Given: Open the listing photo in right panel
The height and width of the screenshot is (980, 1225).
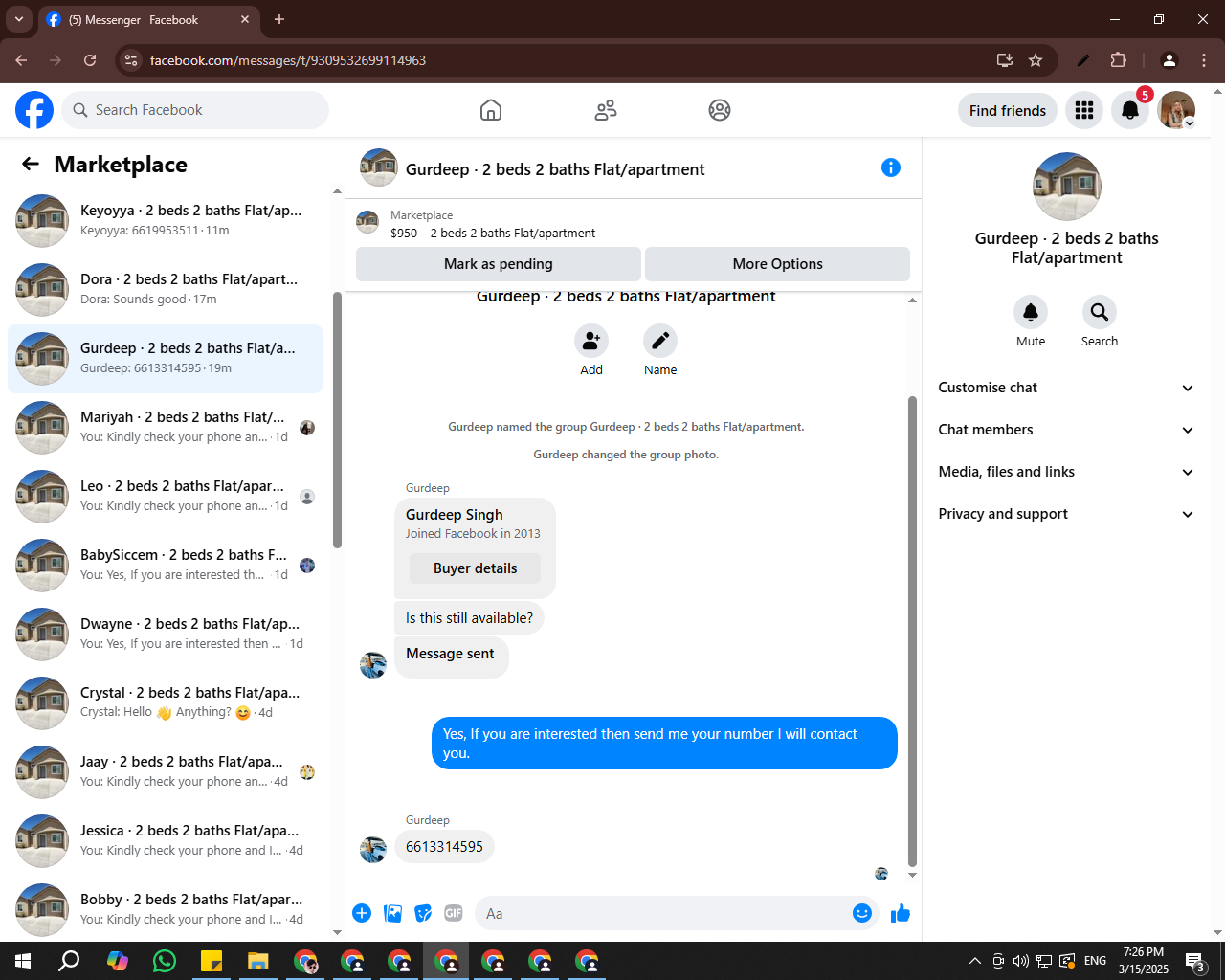Looking at the screenshot, I should 1067,187.
